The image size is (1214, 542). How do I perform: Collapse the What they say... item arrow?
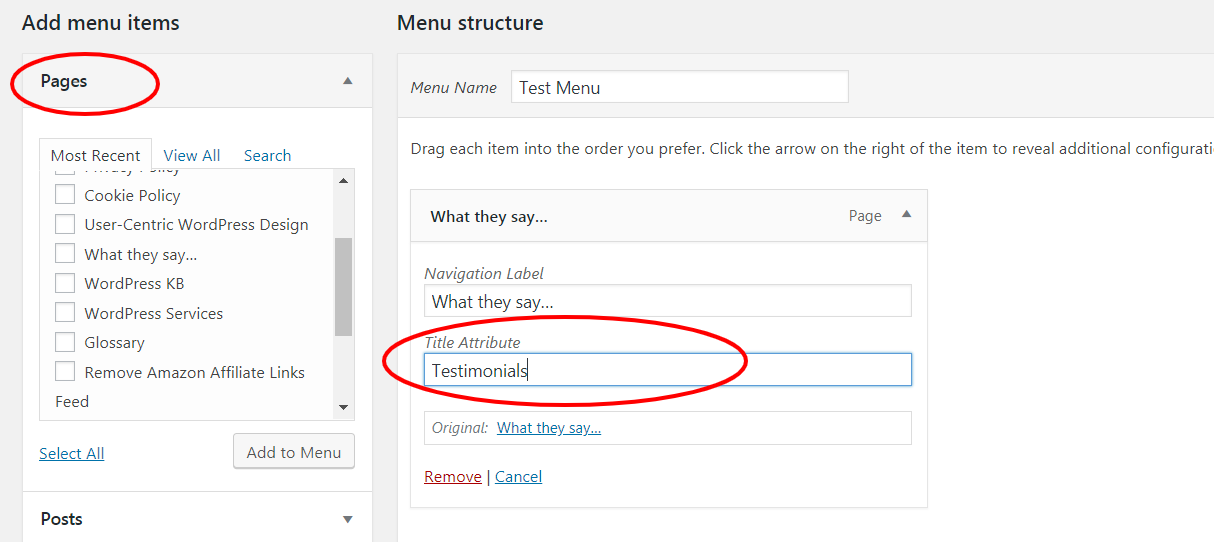(x=906, y=214)
